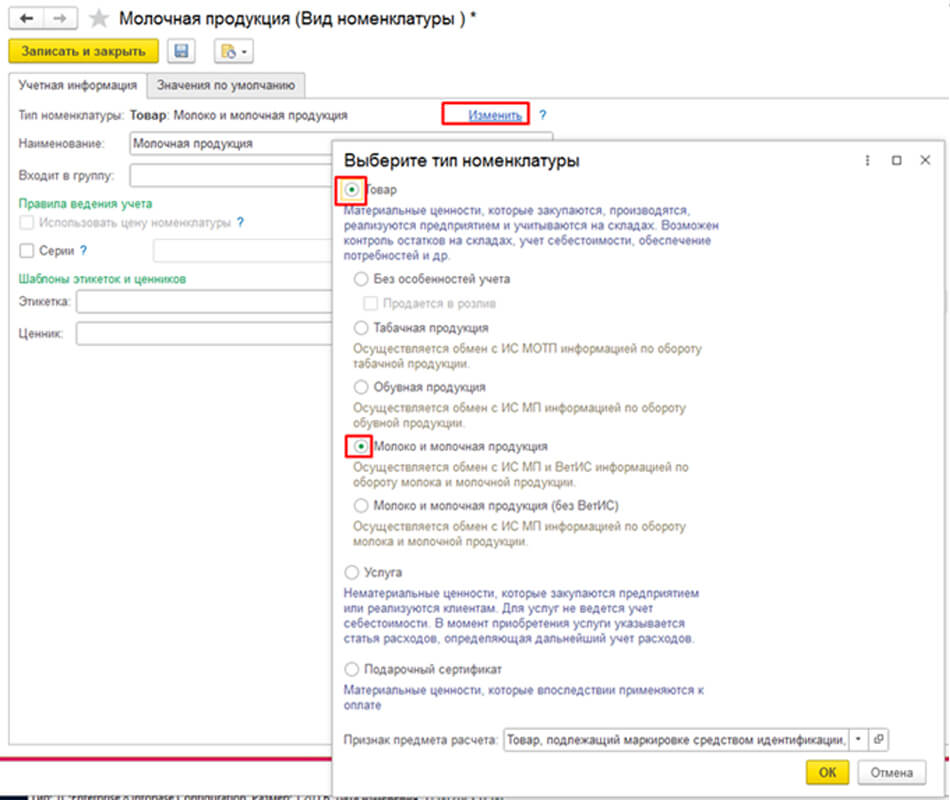Click the 'Отмена' button

pyautogui.click(x=890, y=772)
